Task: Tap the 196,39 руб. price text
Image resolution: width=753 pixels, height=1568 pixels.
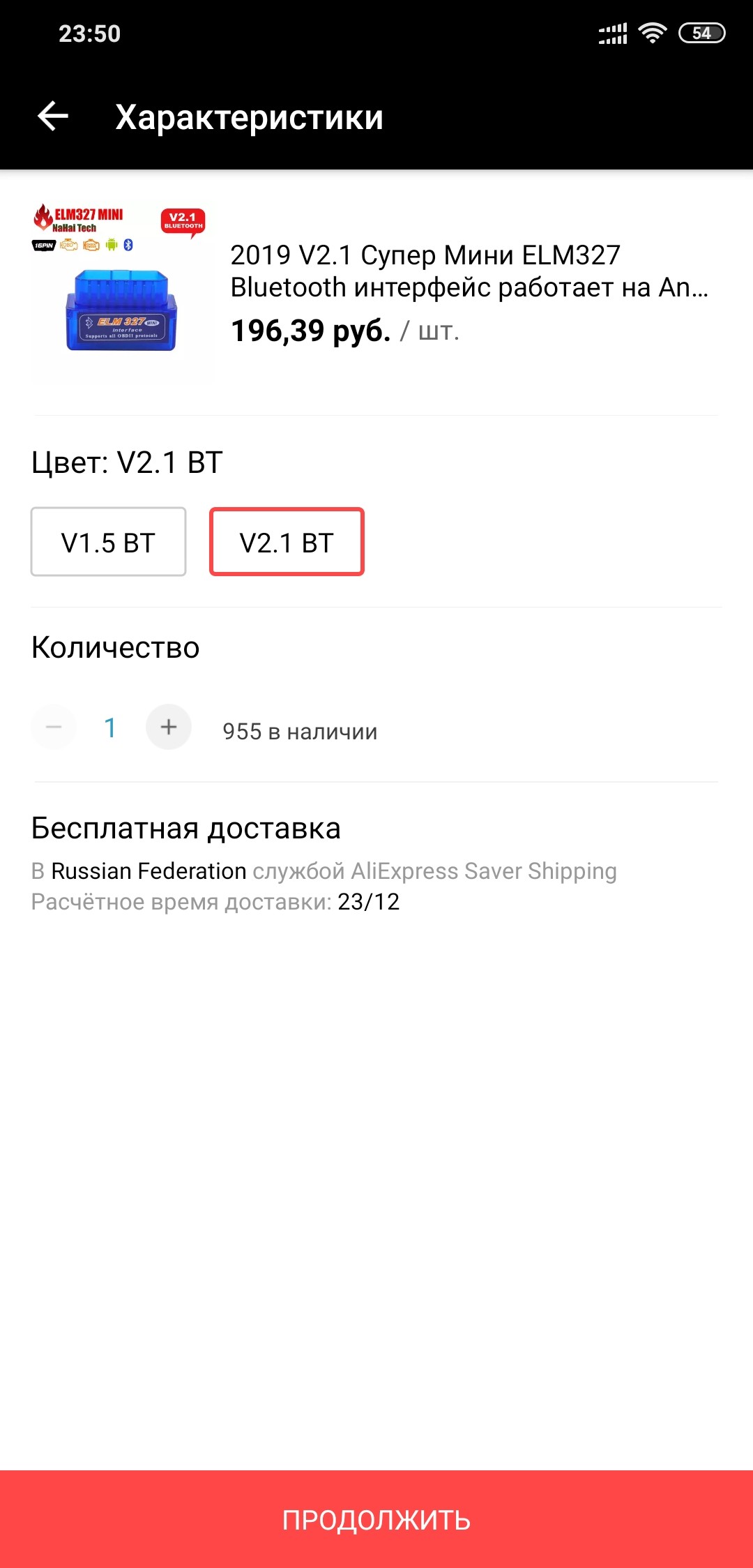Action: 311,331
